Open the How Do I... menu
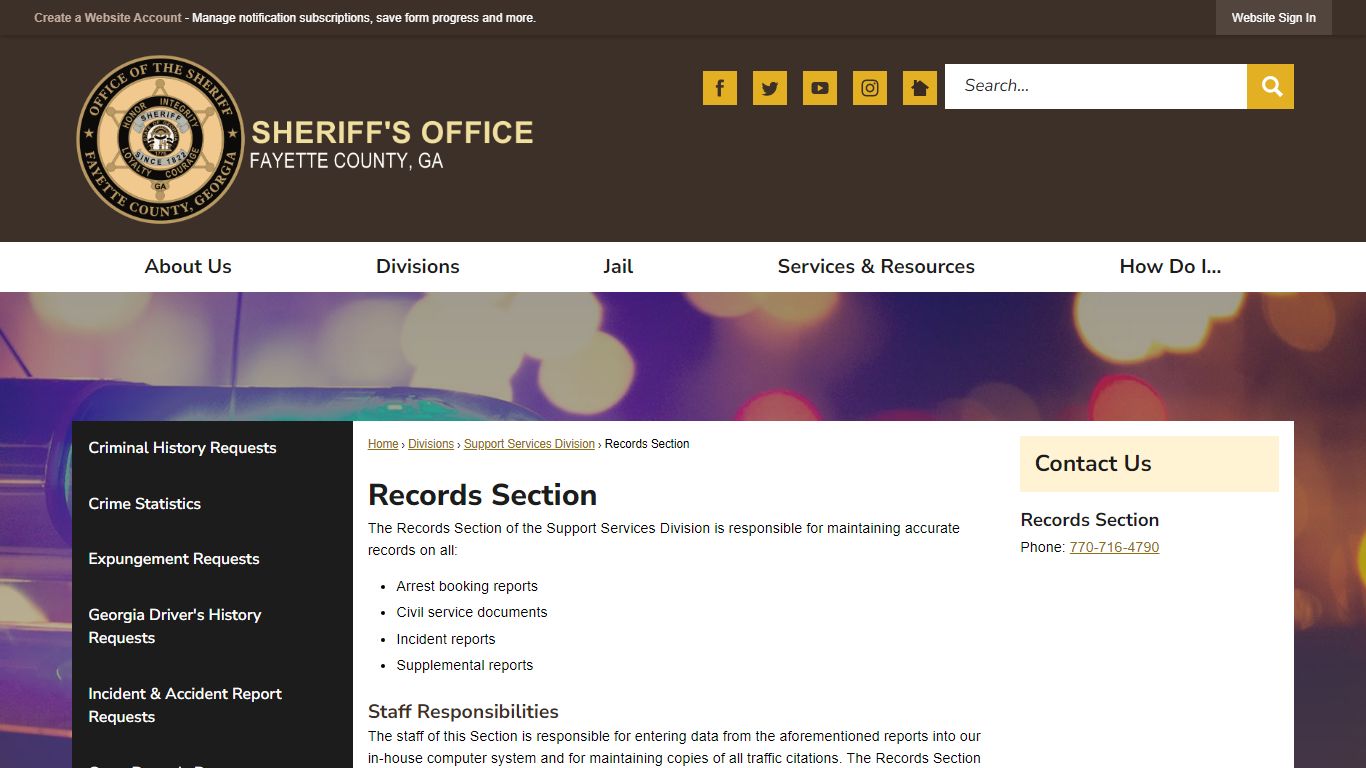The height and width of the screenshot is (768, 1366). (x=1170, y=266)
